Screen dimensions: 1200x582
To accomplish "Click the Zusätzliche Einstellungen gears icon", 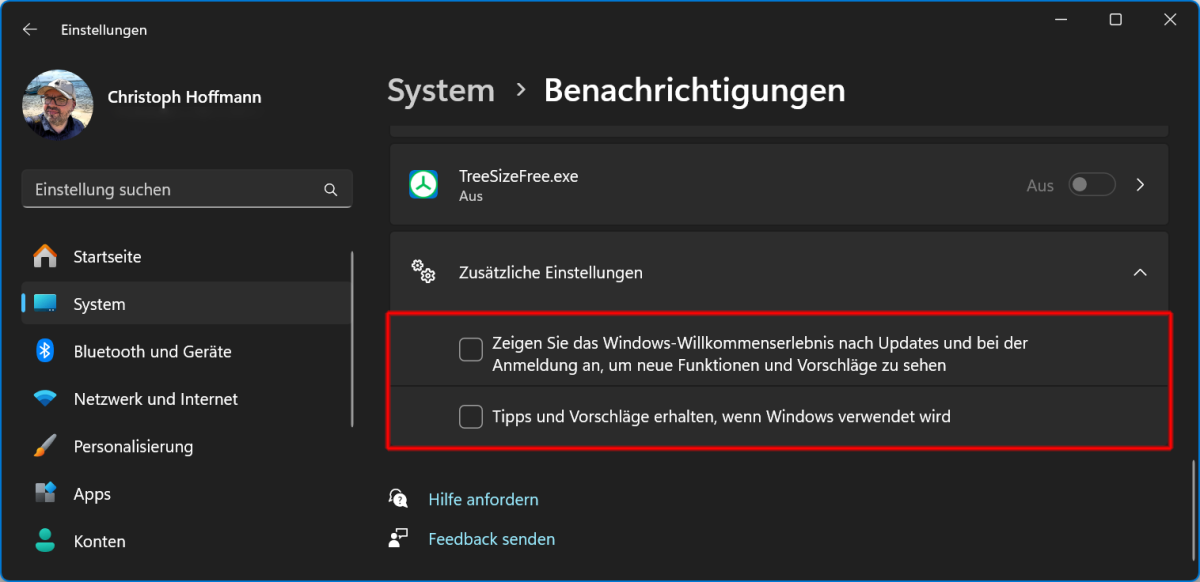I will coord(424,272).
